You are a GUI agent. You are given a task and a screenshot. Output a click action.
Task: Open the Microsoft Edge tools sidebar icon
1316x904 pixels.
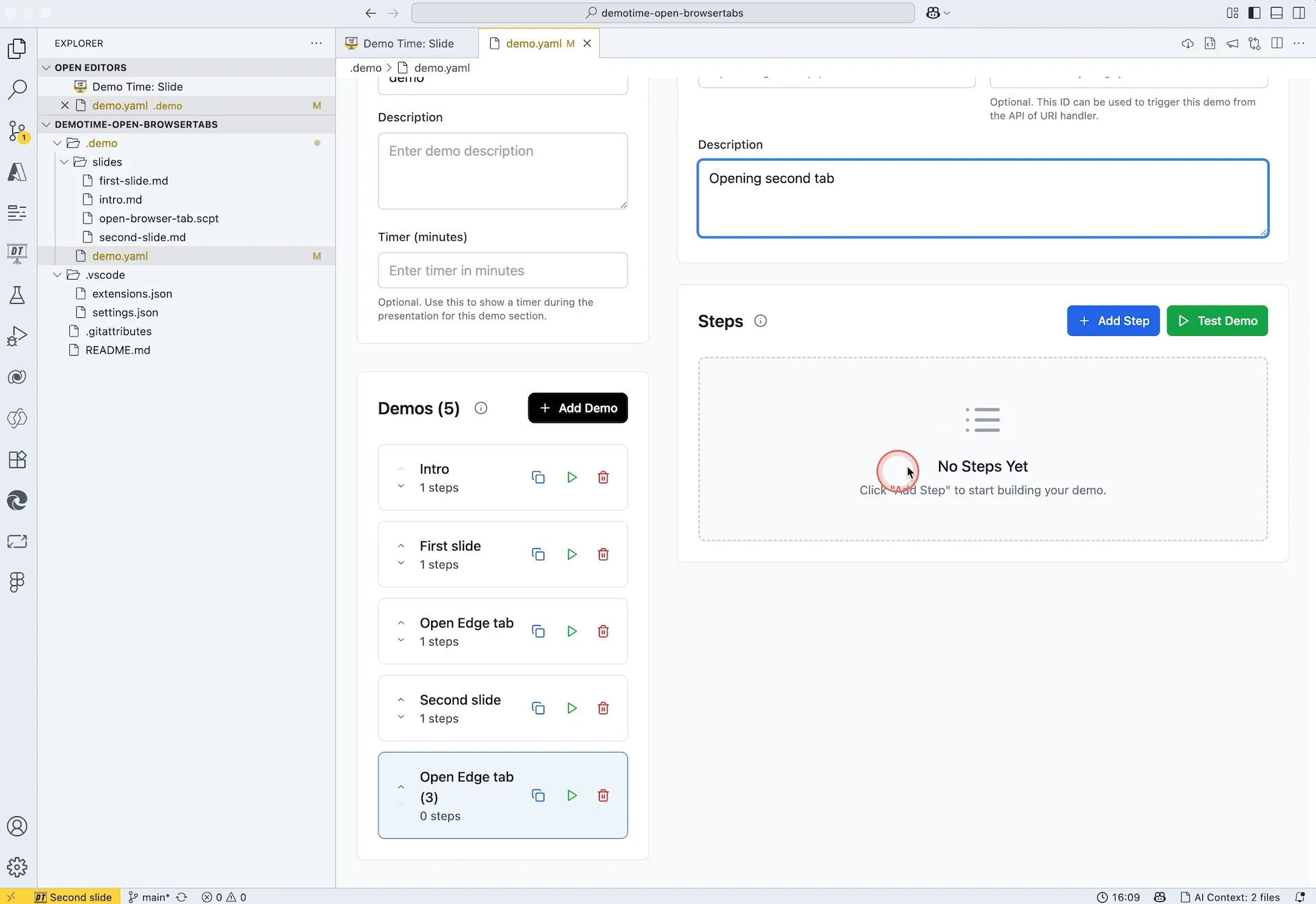(x=16, y=501)
